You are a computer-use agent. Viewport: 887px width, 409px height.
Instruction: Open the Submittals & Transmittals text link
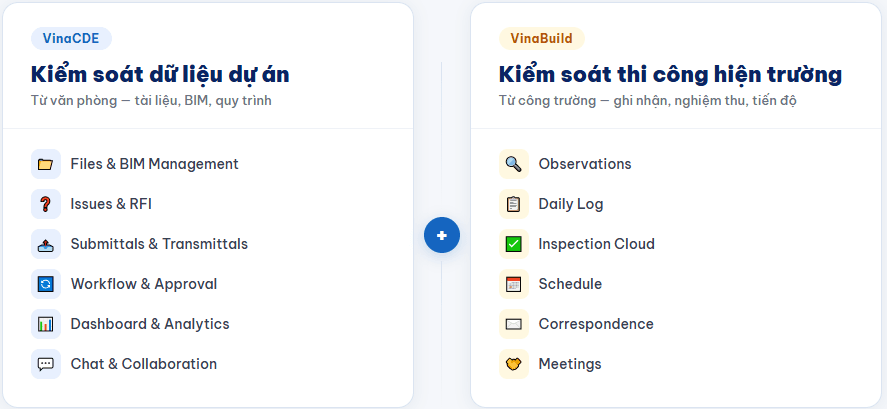159,244
